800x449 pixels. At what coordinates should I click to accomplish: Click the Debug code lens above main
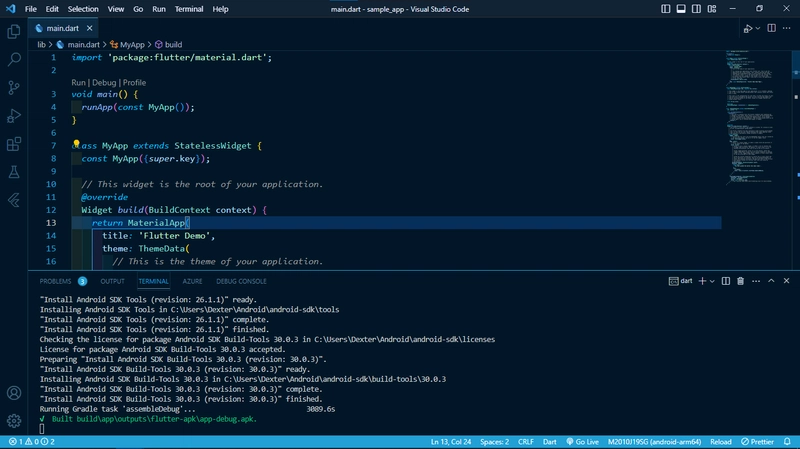(105, 82)
